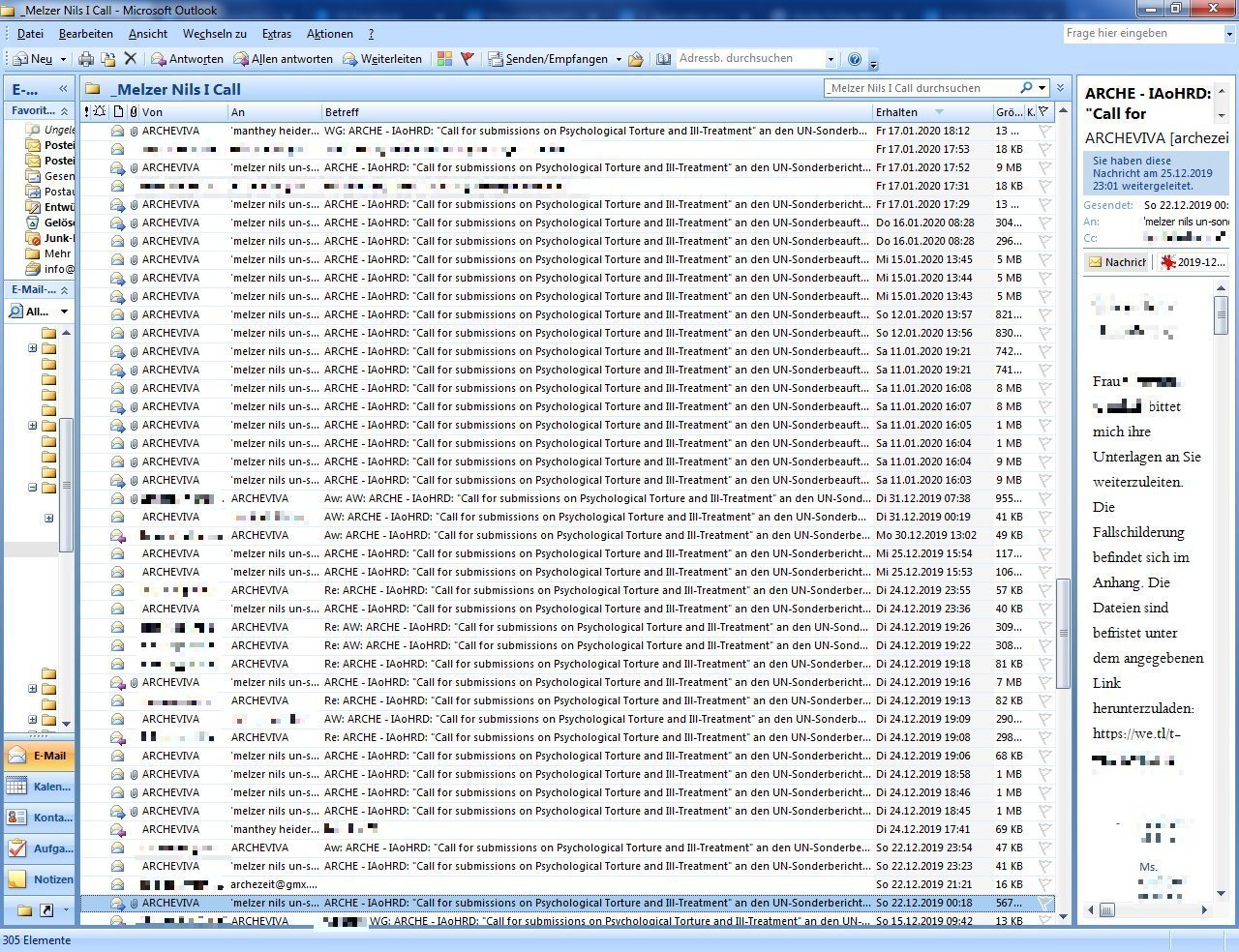Select the Entwürfe favorite folder

tap(49, 207)
